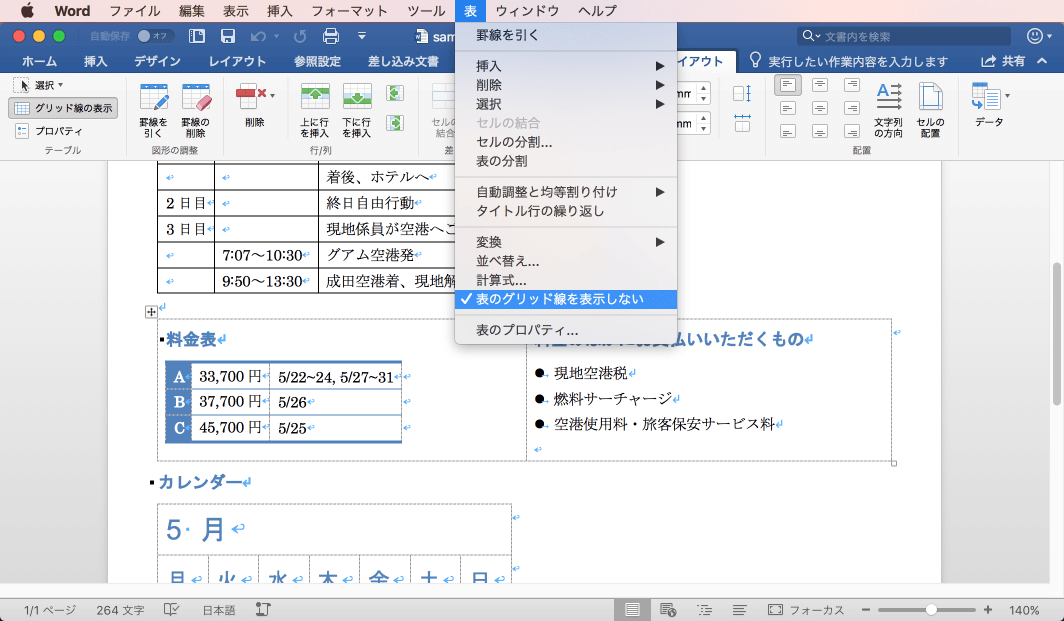Switch to the ホーム ribbon tab

pyautogui.click(x=39, y=61)
